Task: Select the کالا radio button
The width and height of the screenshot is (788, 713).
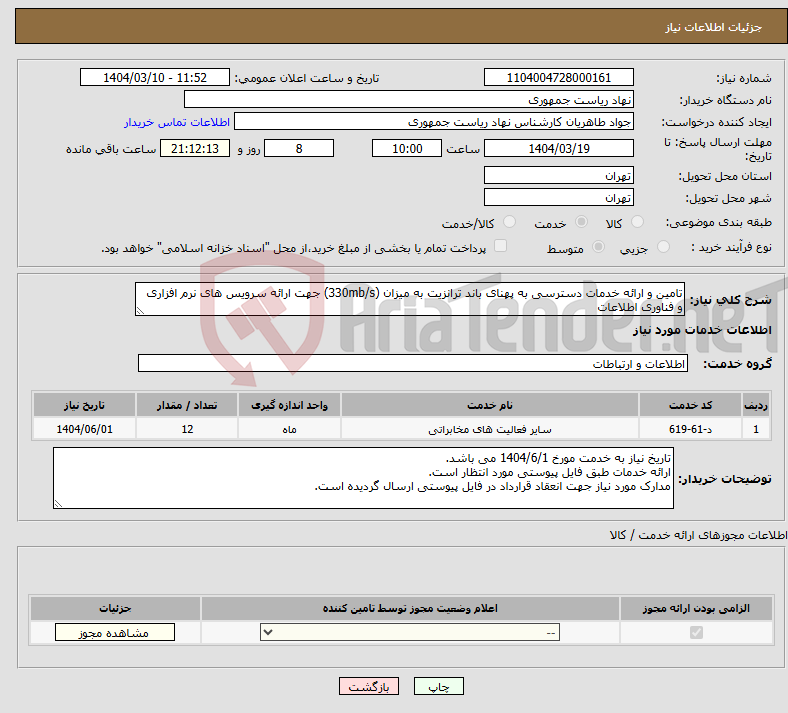Action: click(637, 222)
